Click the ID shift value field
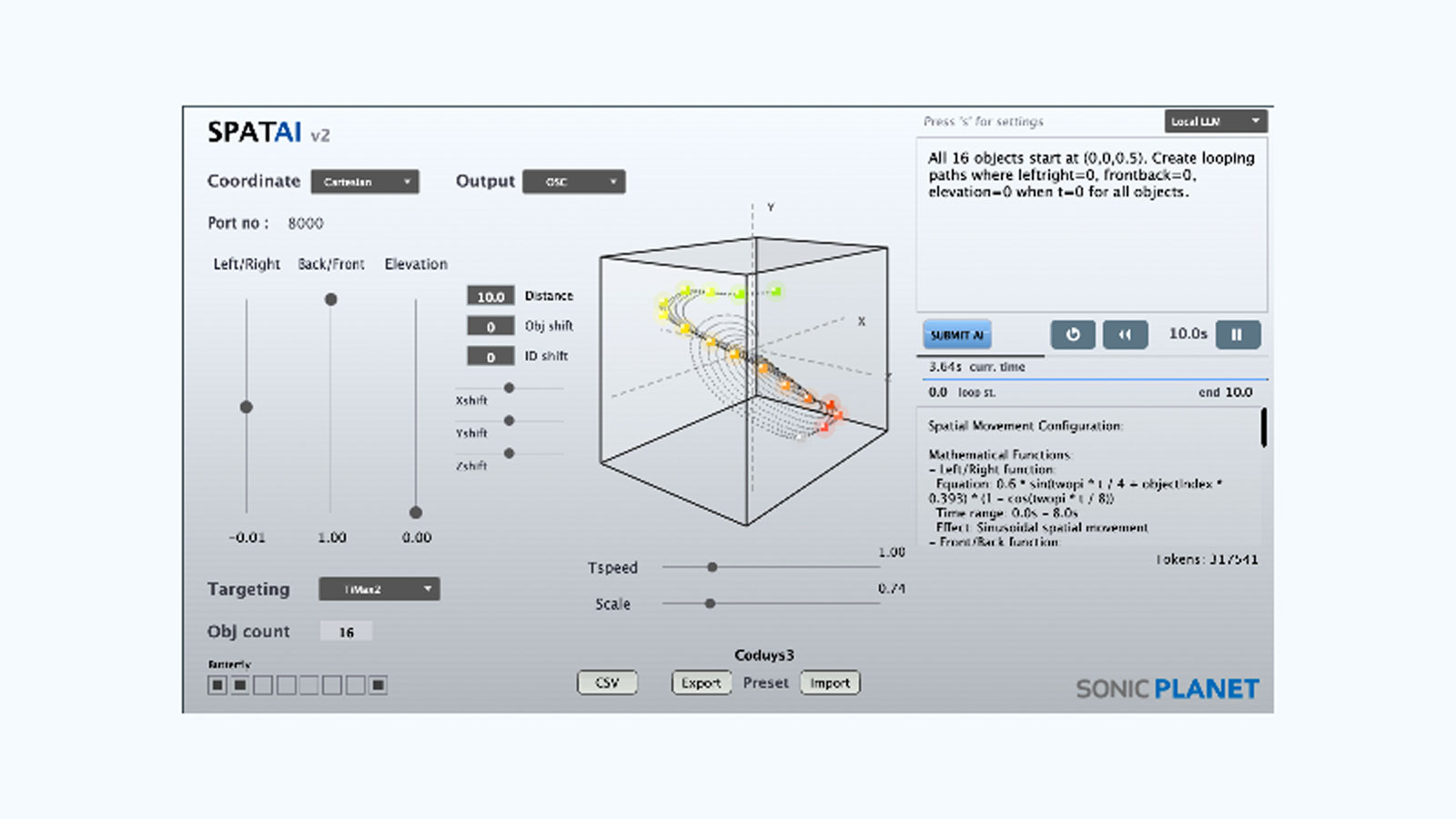 coord(490,356)
